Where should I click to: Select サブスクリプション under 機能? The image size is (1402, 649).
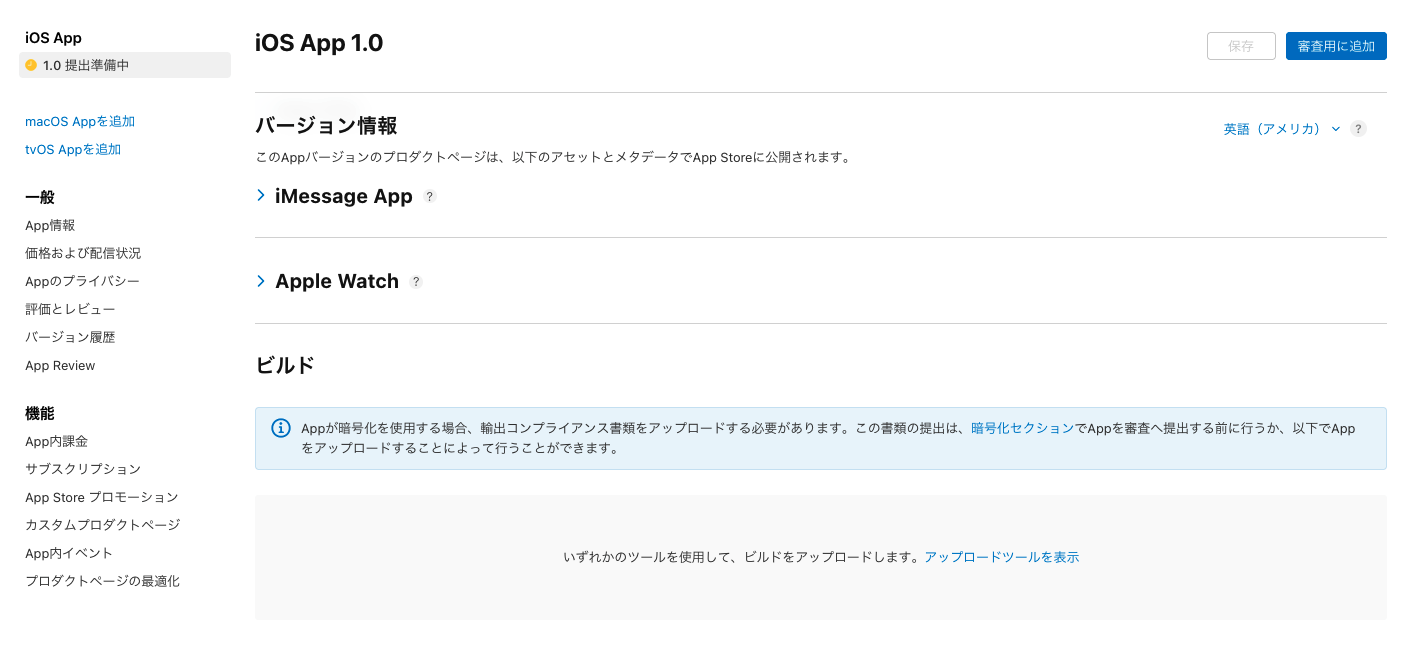click(x=82, y=469)
